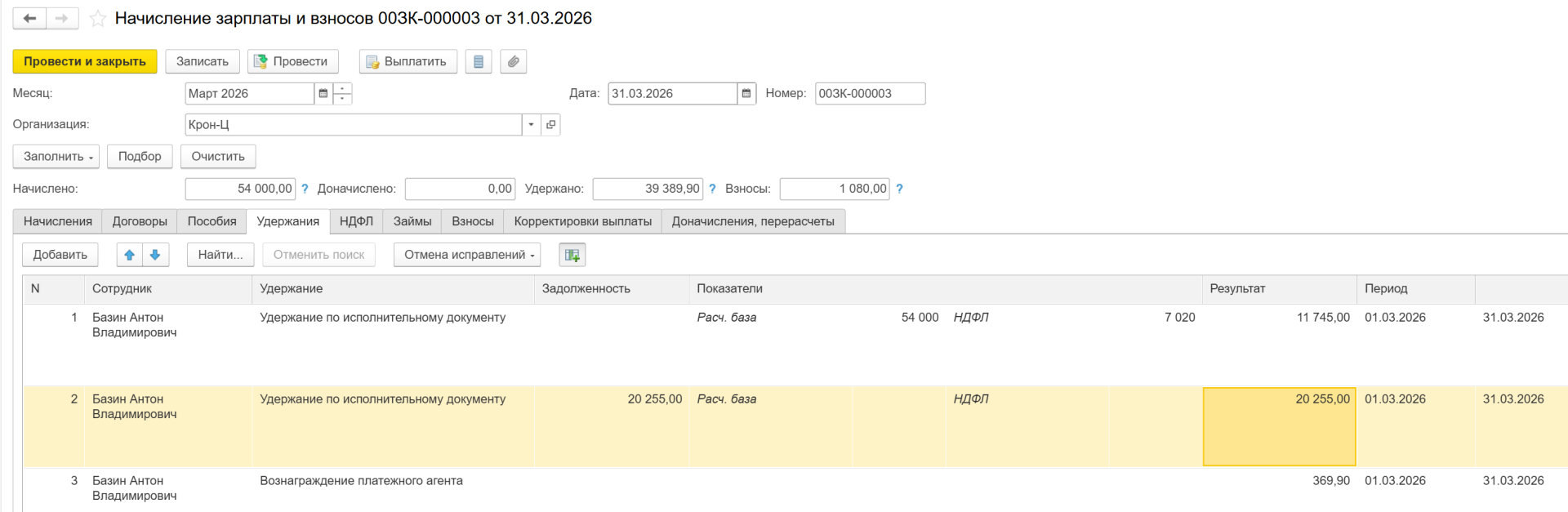Open calendar picker for the Месяц field
Image resolution: width=1568 pixels, height=512 pixels.
click(x=323, y=93)
